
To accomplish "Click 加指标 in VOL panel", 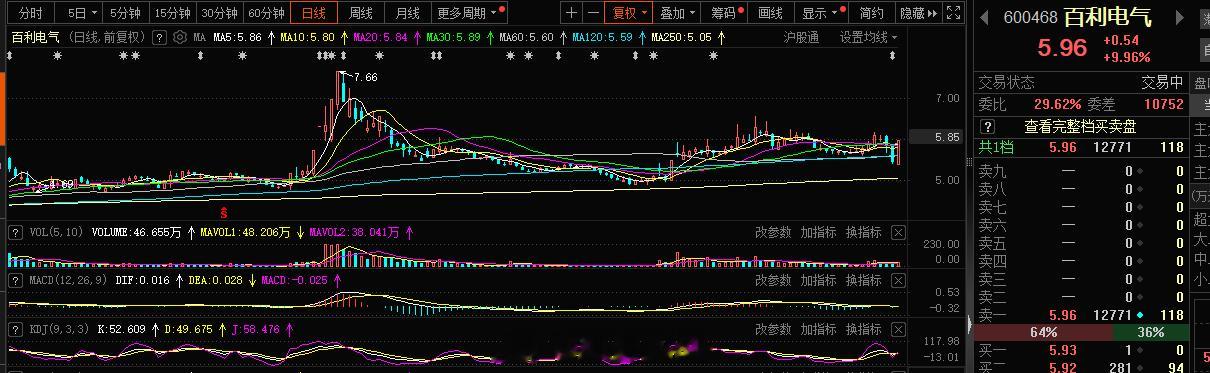I will click(818, 232).
